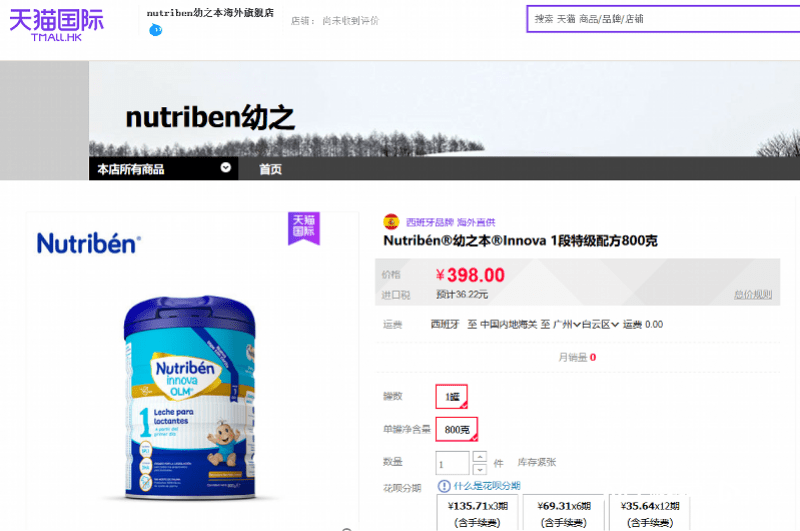This screenshot has height=531, width=800.
Task: Decrease quantity with the down arrow
Action: [x=480, y=469]
